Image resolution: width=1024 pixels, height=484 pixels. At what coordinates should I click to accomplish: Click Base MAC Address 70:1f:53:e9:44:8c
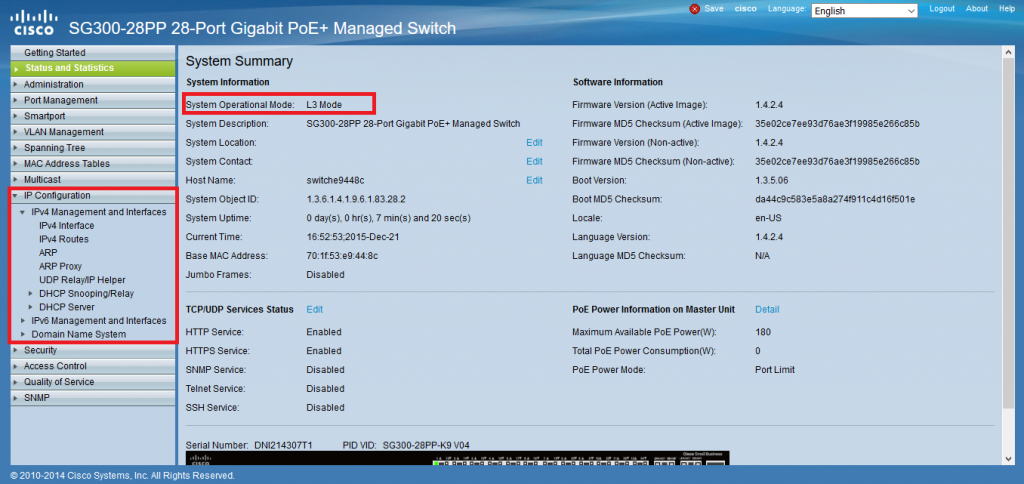[342, 256]
